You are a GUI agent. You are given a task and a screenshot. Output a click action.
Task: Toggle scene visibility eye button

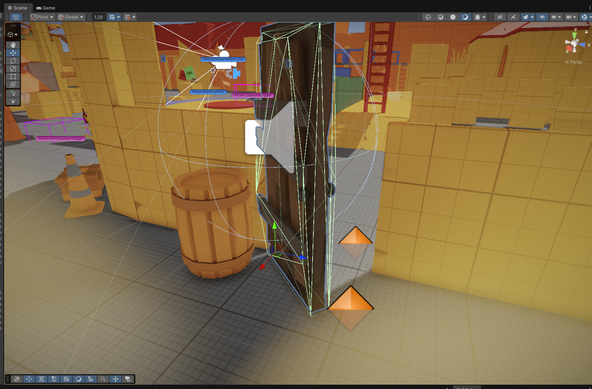(542, 17)
